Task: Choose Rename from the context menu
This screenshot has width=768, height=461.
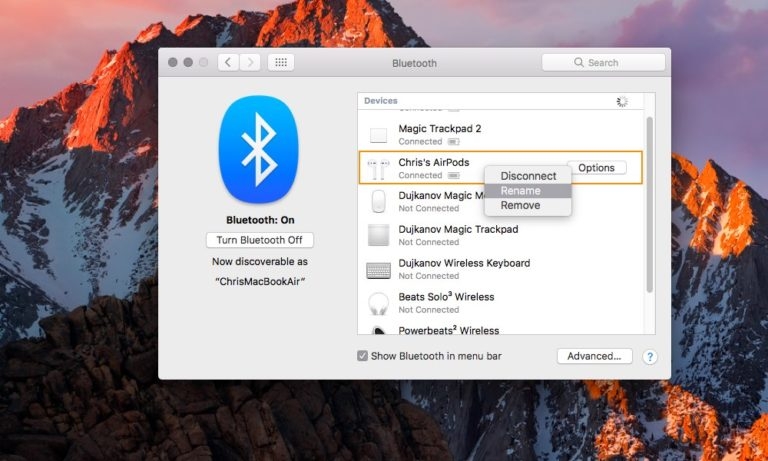Action: (528, 191)
